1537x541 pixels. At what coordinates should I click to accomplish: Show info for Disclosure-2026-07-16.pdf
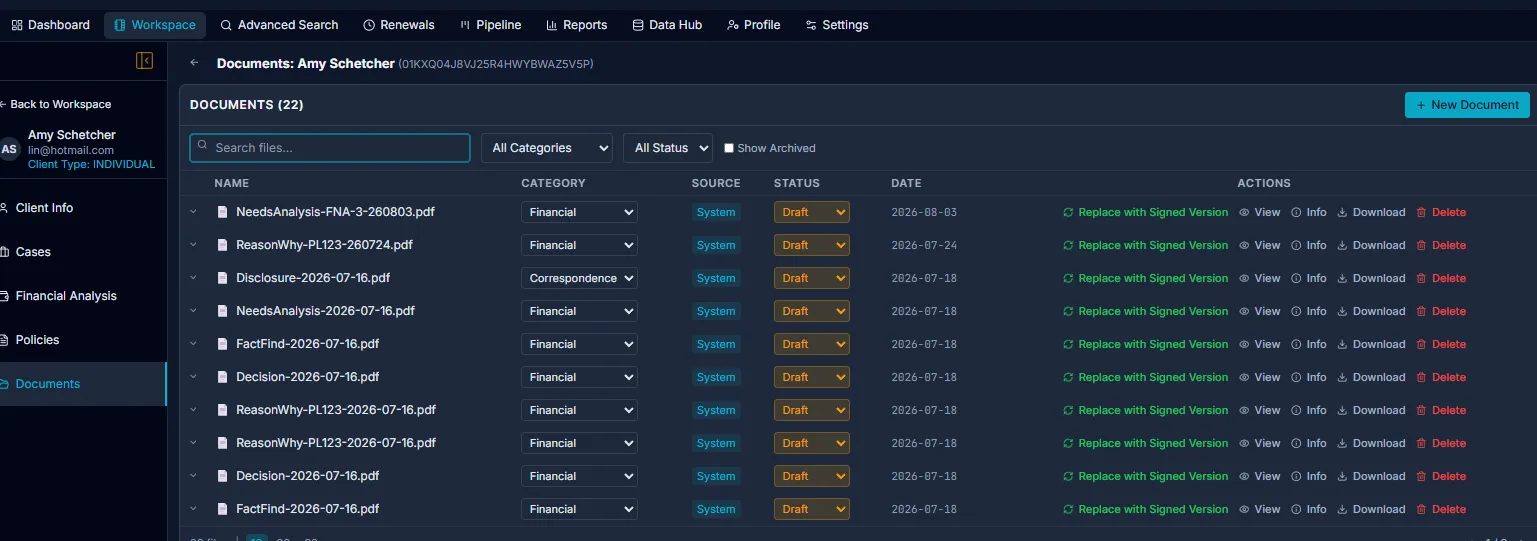pos(1309,278)
